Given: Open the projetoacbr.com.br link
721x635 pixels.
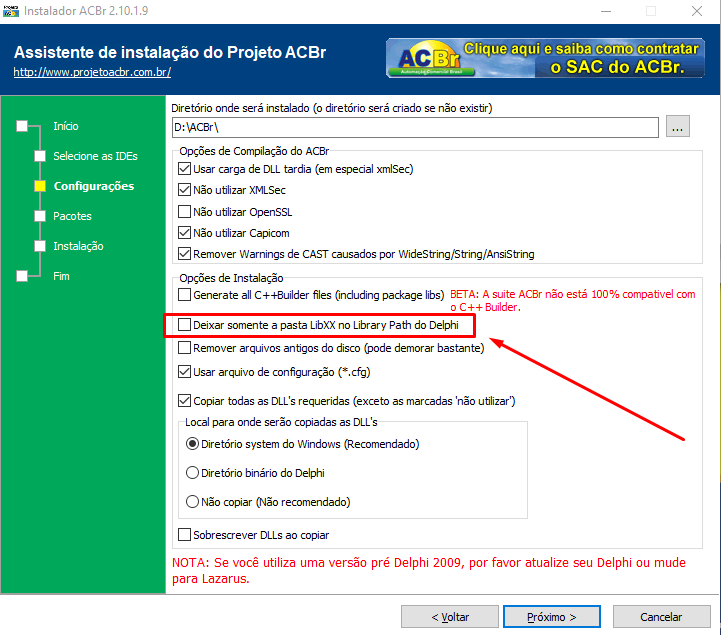Looking at the screenshot, I should point(92,72).
